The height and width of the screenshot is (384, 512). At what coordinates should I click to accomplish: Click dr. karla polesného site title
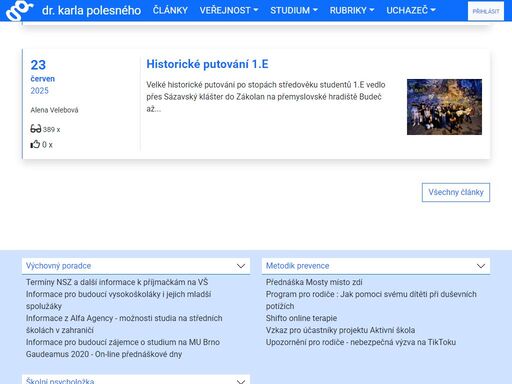[91, 10]
